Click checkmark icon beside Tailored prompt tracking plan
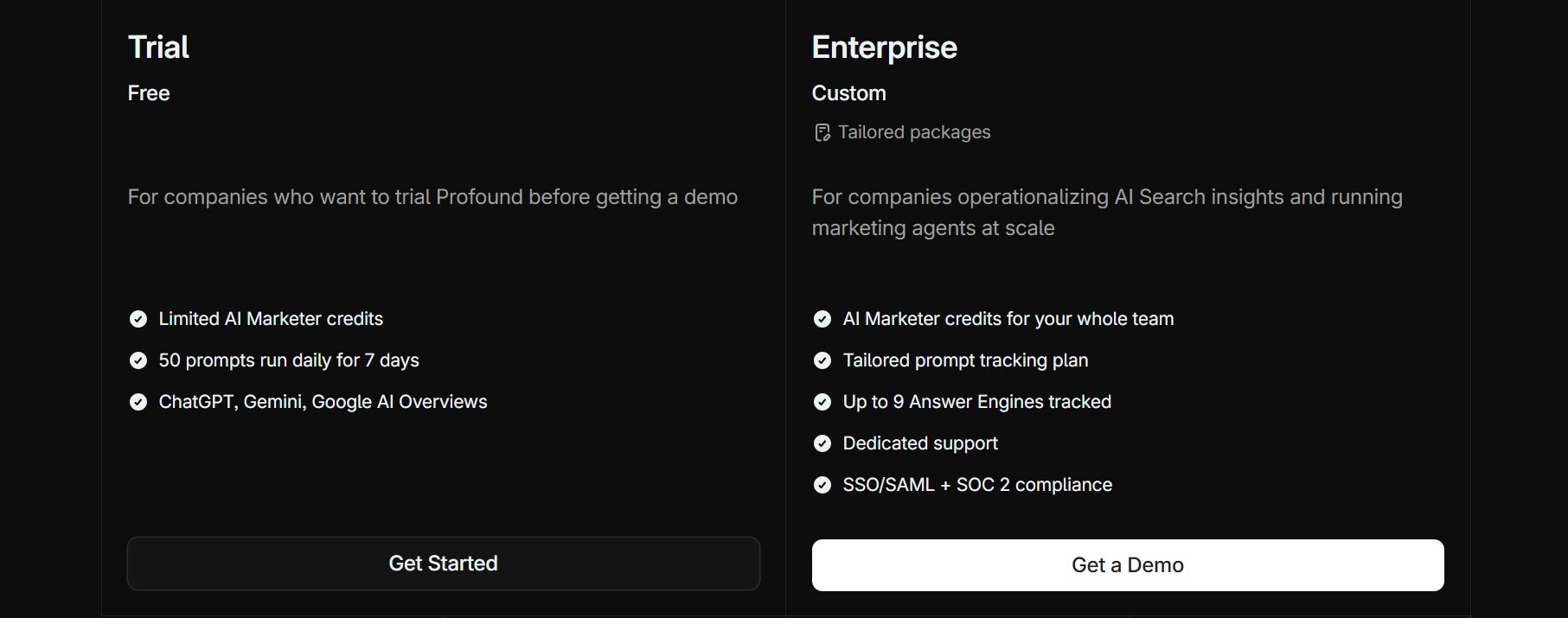The height and width of the screenshot is (618, 1568). tap(822, 360)
